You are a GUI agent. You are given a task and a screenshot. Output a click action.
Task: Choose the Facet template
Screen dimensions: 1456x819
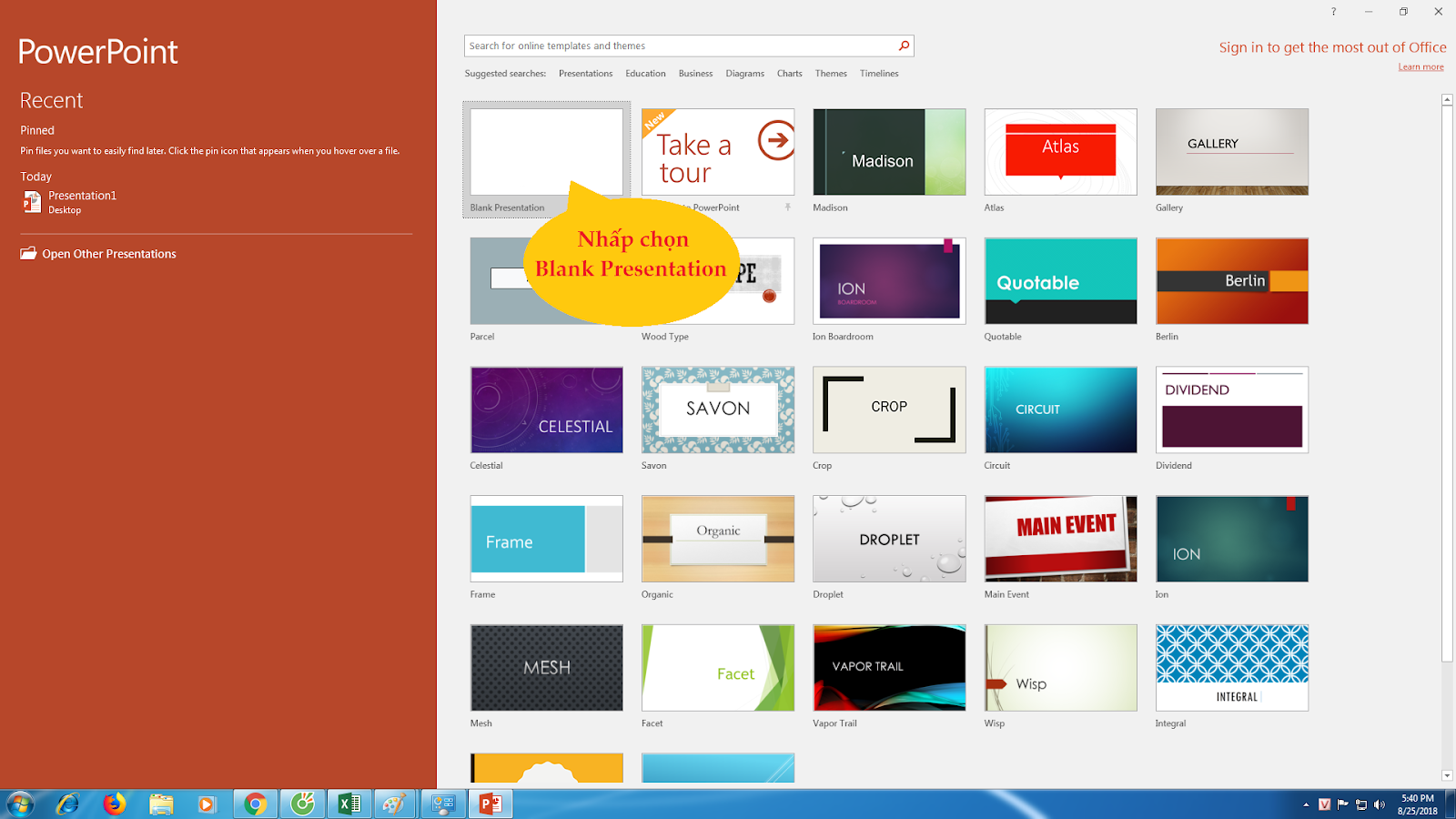click(x=718, y=668)
